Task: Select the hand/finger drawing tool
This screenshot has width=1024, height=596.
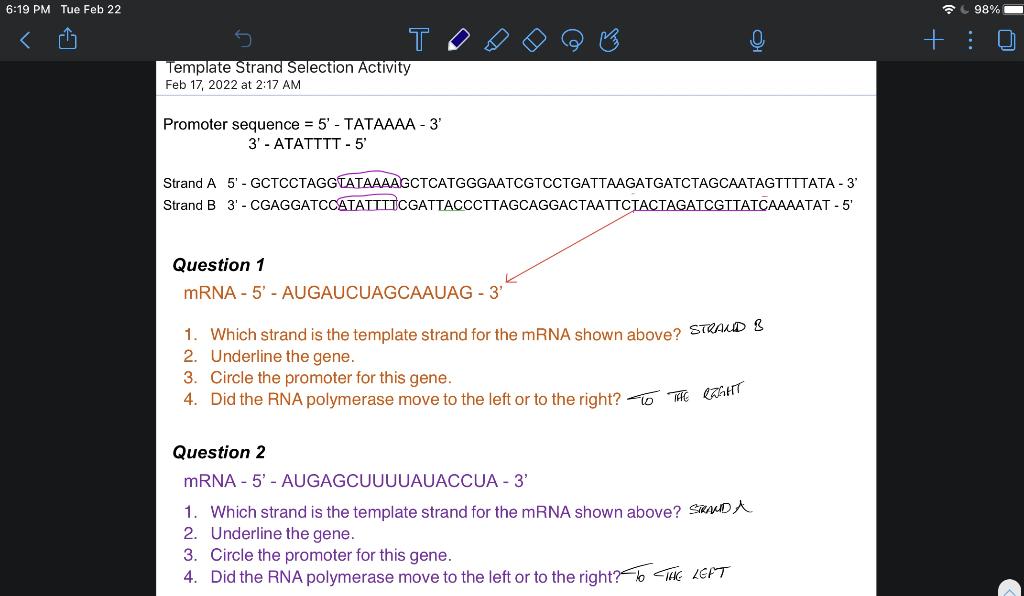Action: click(x=609, y=40)
